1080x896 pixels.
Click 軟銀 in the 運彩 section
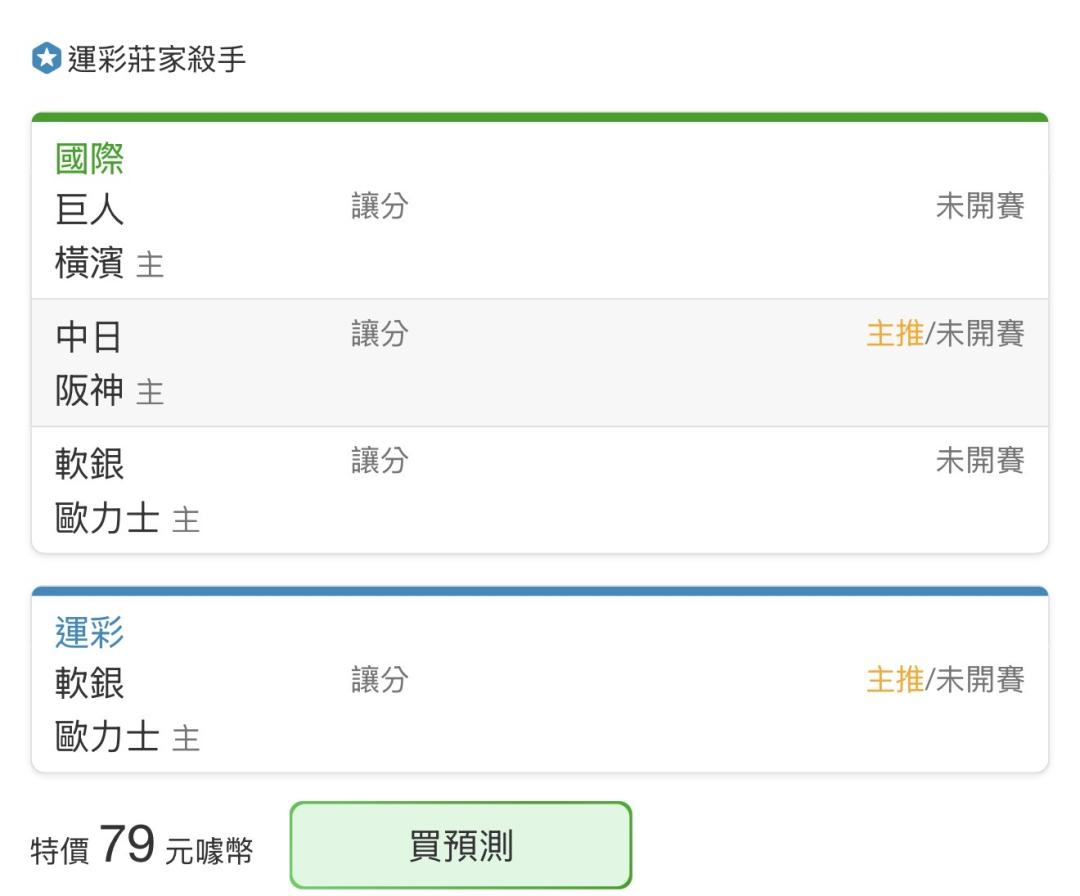pyautogui.click(x=90, y=683)
